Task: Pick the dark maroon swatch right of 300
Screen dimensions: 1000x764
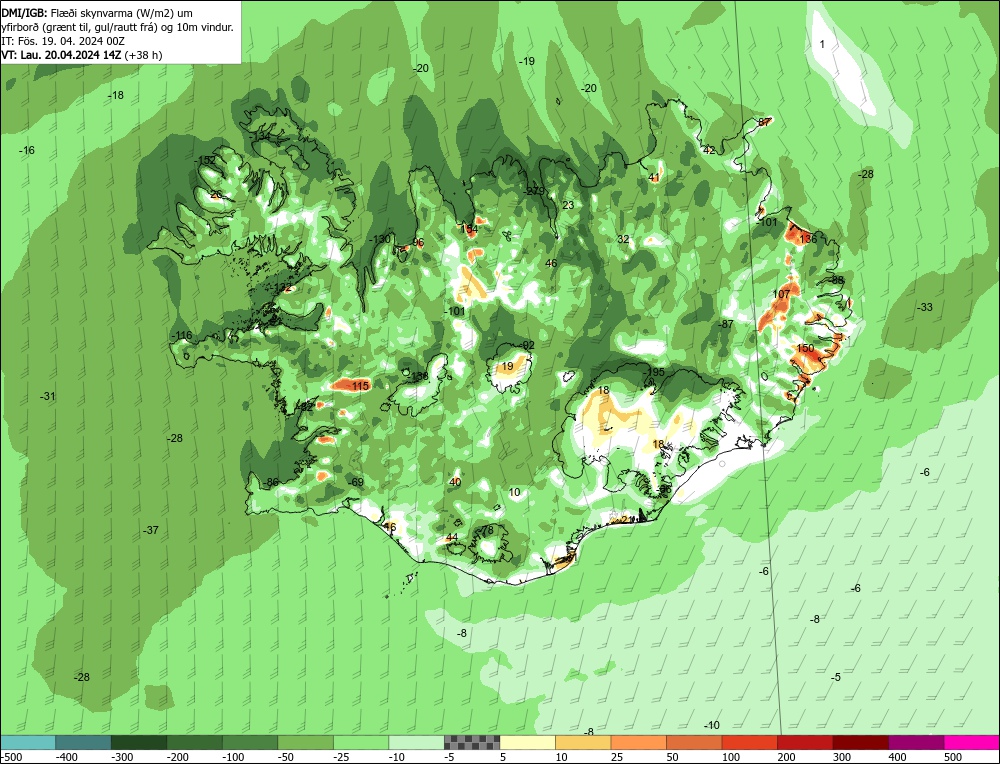Action: [x=860, y=742]
